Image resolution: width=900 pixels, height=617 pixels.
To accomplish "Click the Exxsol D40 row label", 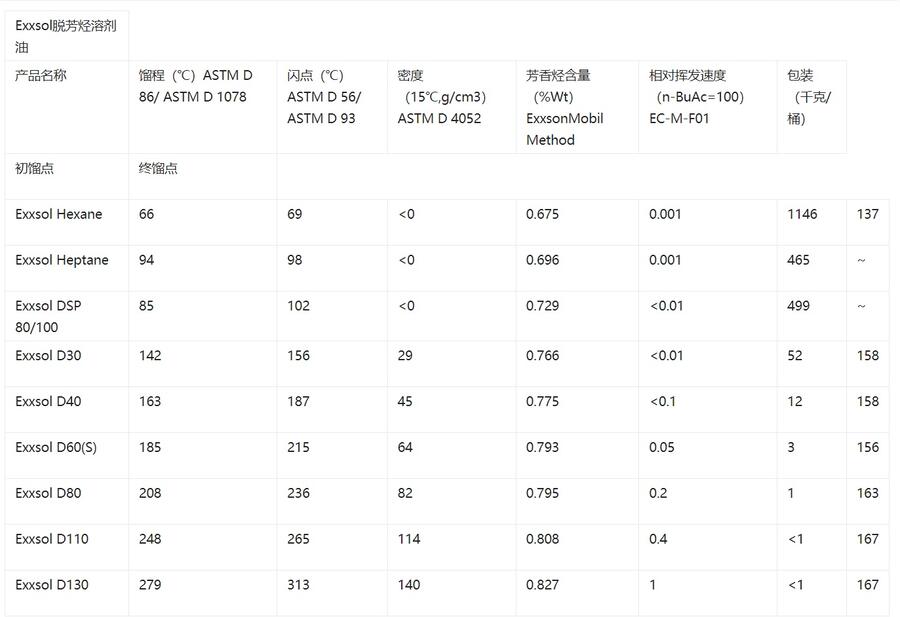I will tap(48, 401).
